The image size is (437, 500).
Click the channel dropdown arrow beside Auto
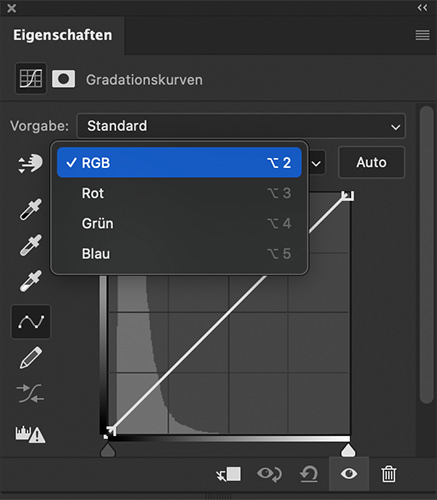click(x=316, y=164)
